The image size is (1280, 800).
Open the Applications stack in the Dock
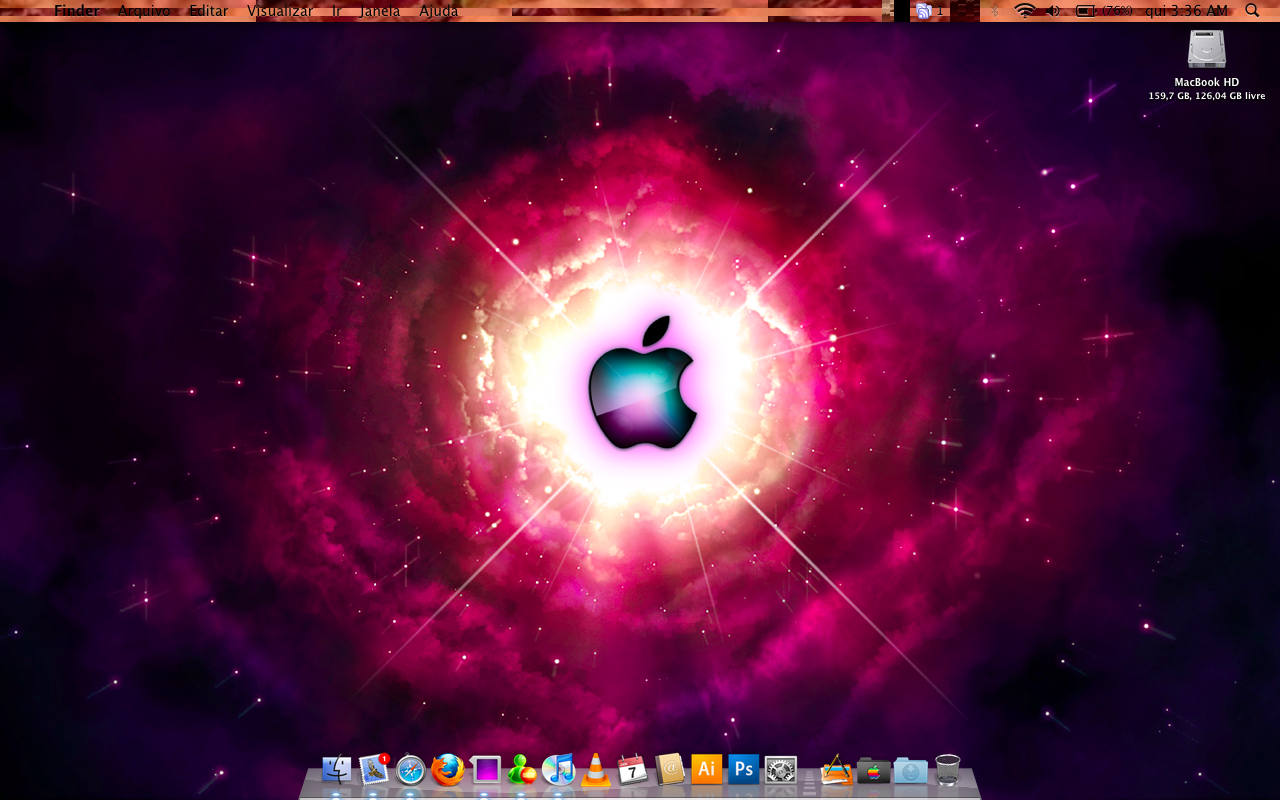(x=836, y=770)
